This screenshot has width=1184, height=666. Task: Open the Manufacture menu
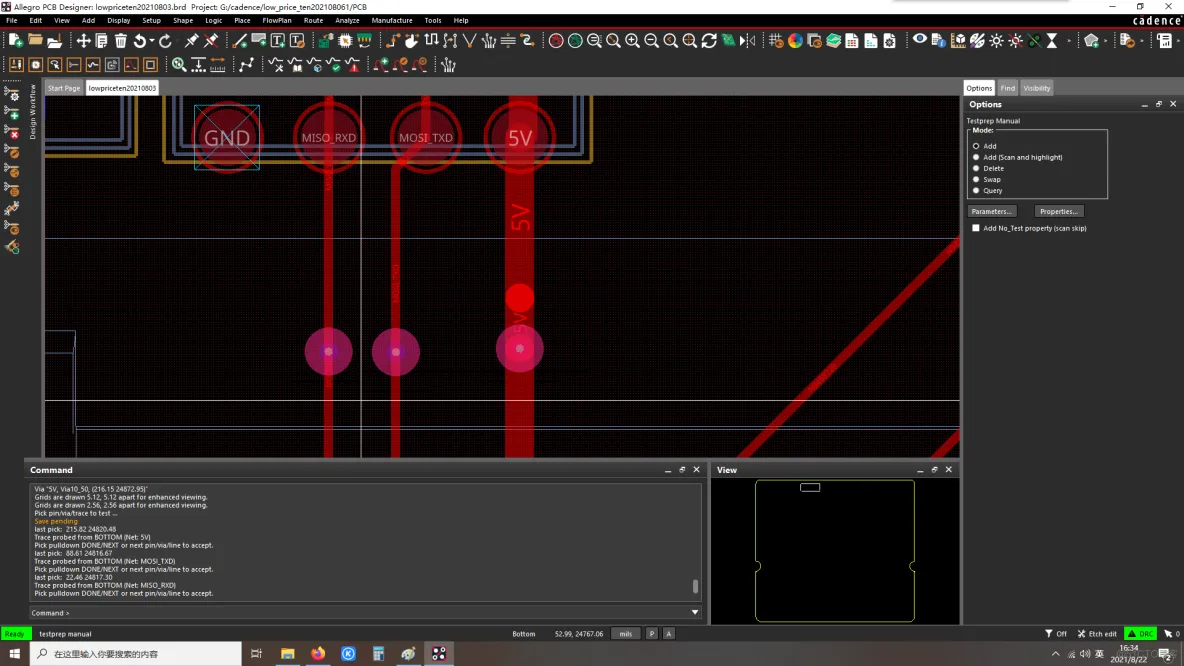coord(392,20)
